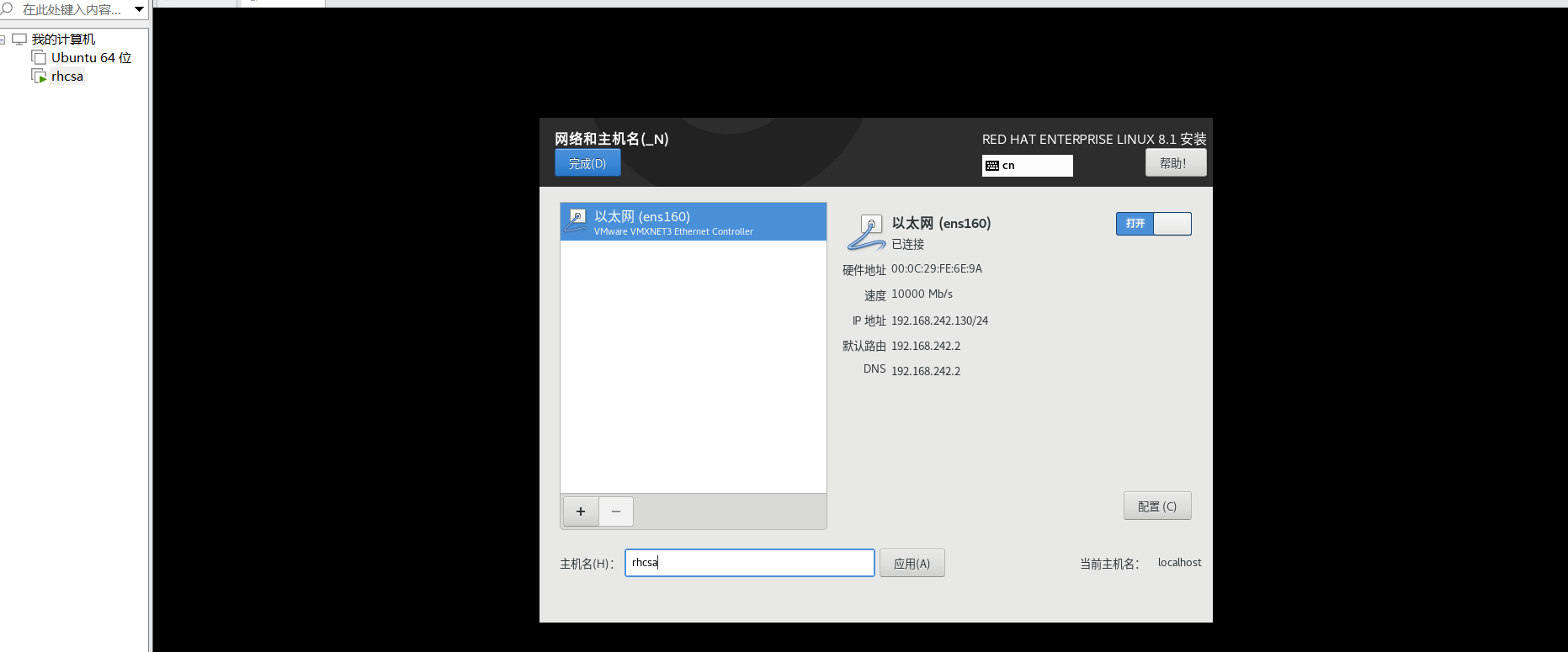
Task: Click the Ubuntu 64 位 VM icon
Action: [39, 57]
